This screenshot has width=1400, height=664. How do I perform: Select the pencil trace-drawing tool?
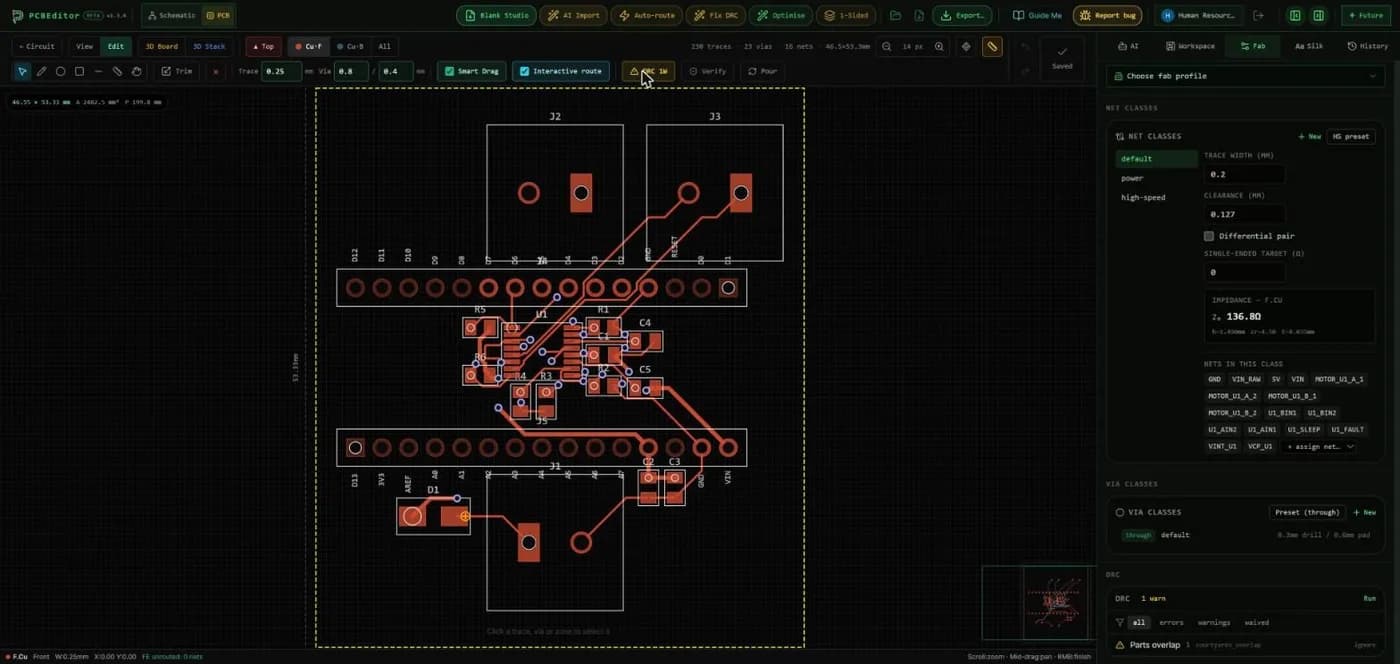click(x=41, y=71)
